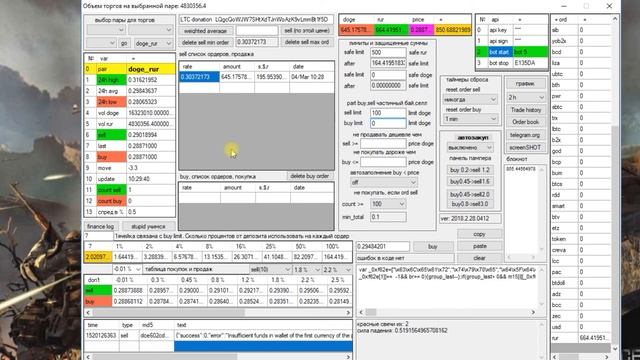Select the 'usd' currency row
Image resolution: width=640 pixels, height=360 pixels.
[581, 327]
